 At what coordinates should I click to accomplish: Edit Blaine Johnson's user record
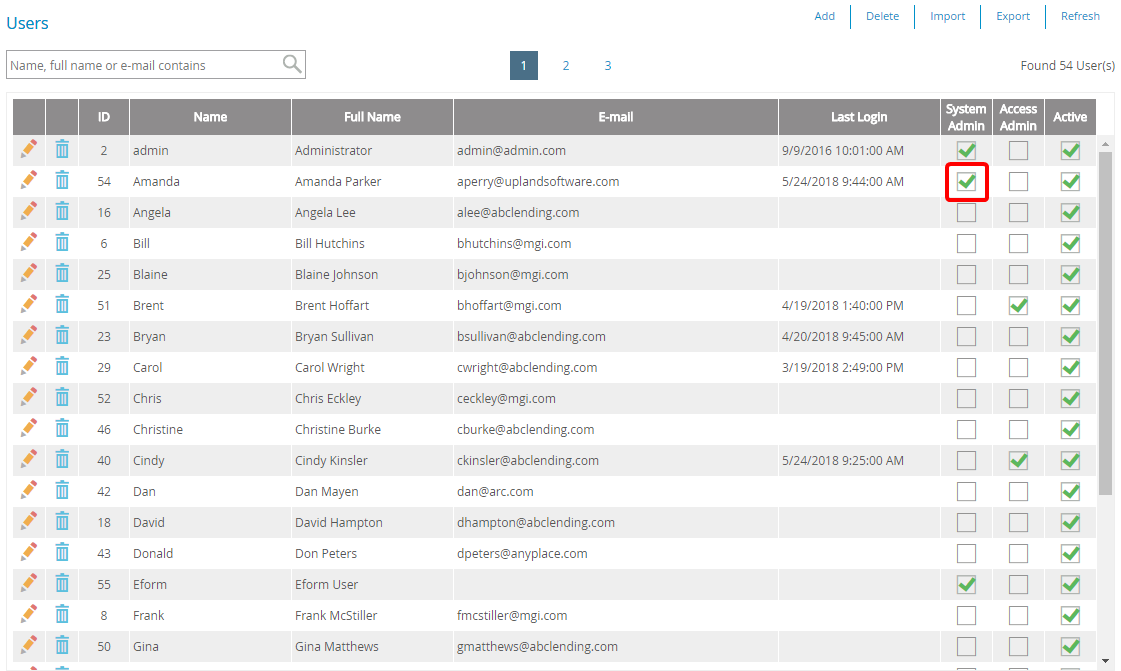(x=29, y=273)
